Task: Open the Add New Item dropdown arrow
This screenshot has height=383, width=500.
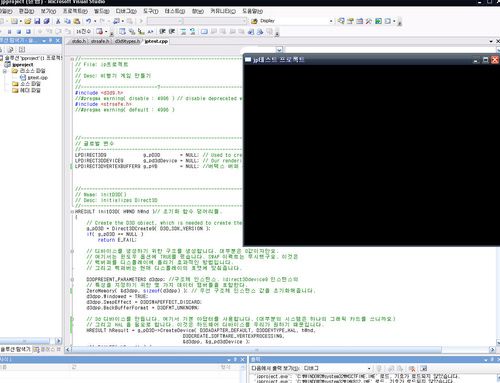Action: click(x=20, y=21)
